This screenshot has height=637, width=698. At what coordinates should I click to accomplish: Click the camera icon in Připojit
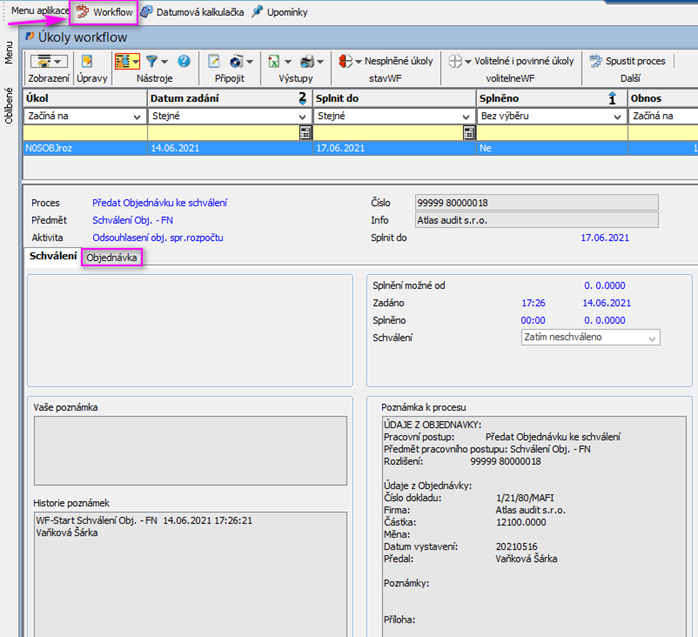click(236, 61)
